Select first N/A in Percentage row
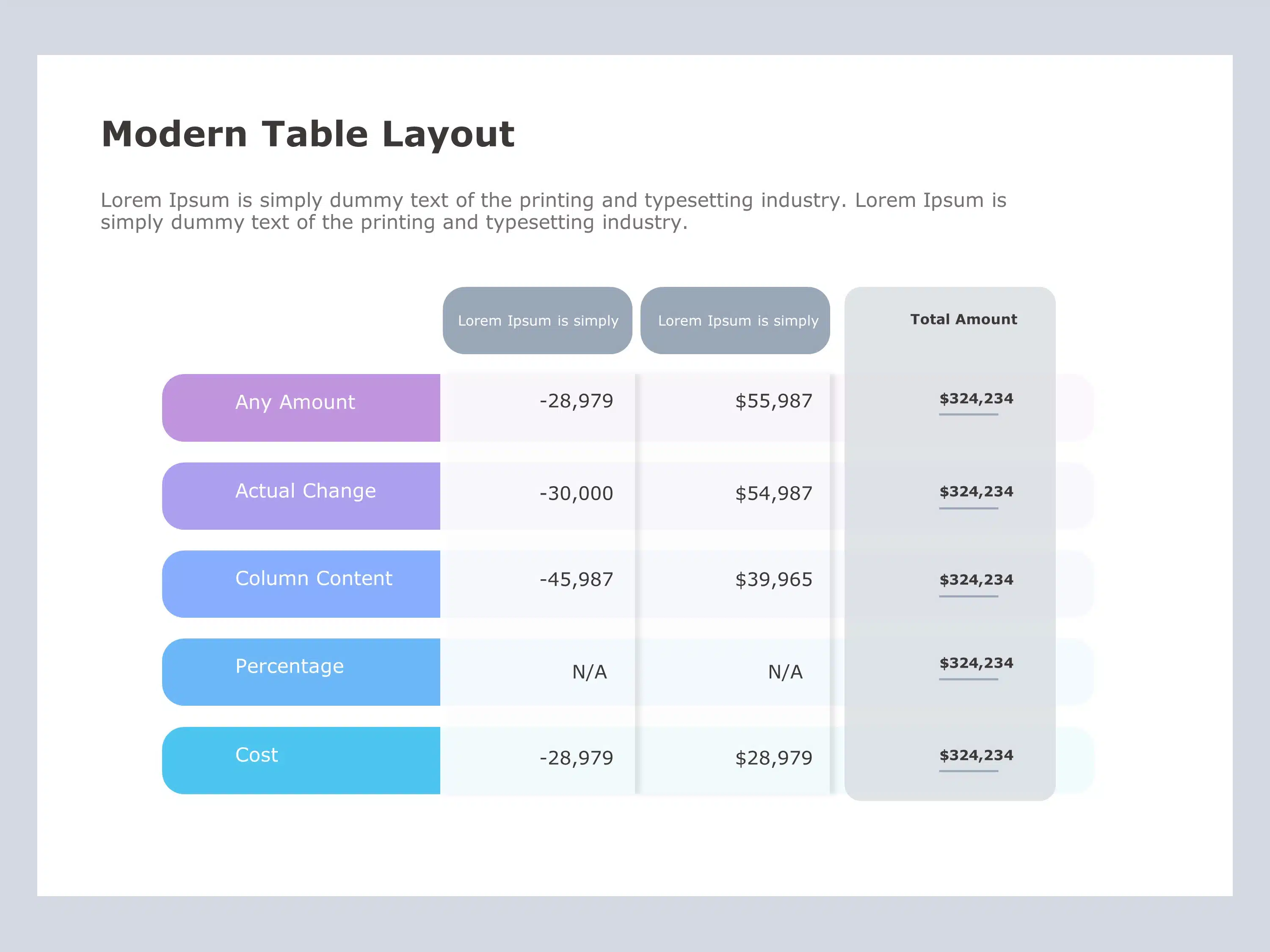Viewport: 1270px width, 952px height. [x=590, y=672]
